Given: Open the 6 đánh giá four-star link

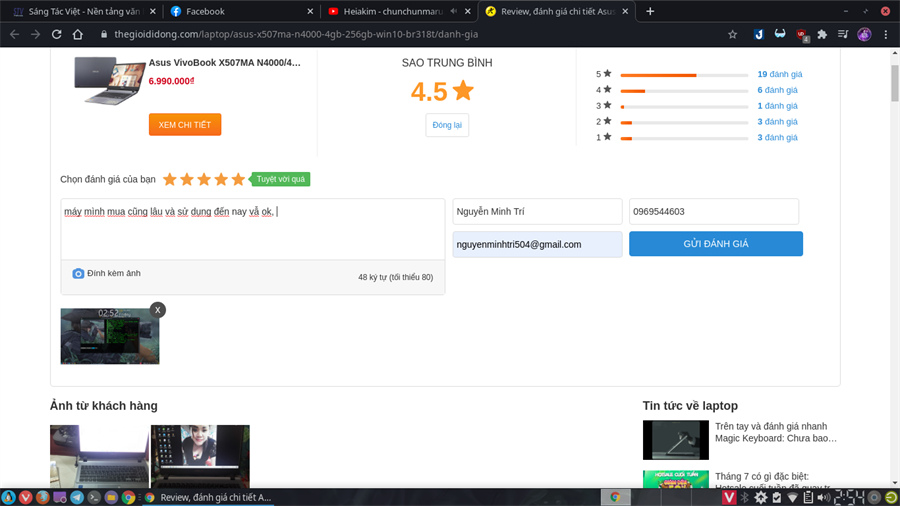Looking at the screenshot, I should (x=777, y=90).
